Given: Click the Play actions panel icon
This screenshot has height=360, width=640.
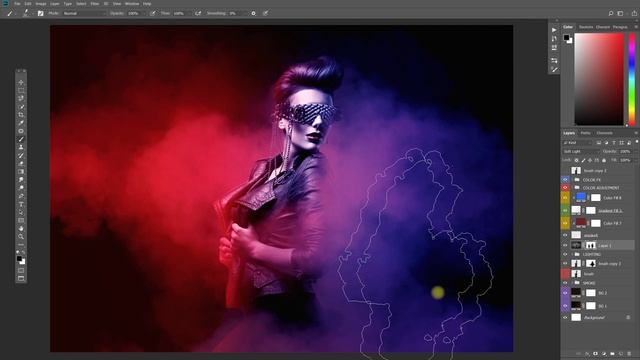Looking at the screenshot, I should tap(554, 30).
